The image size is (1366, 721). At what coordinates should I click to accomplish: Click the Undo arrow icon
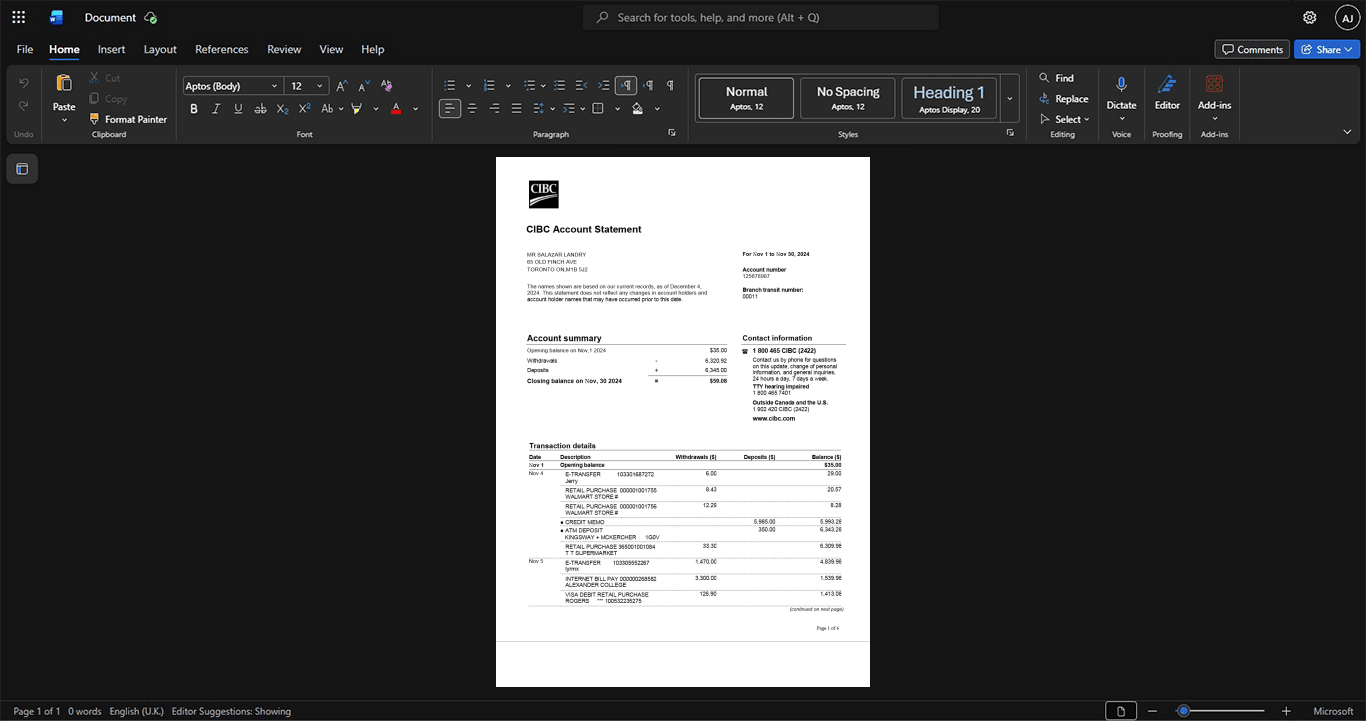pyautogui.click(x=24, y=83)
